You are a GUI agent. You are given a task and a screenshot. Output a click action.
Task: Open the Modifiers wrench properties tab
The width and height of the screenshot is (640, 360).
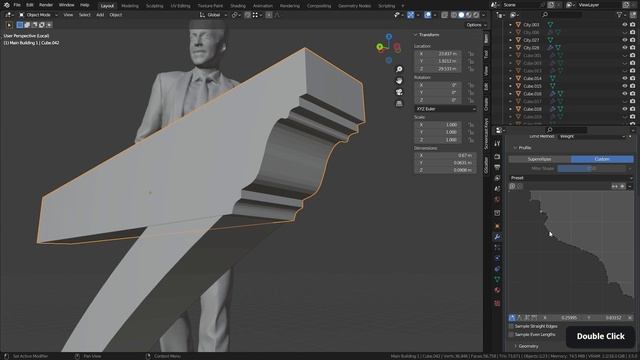coord(497,237)
